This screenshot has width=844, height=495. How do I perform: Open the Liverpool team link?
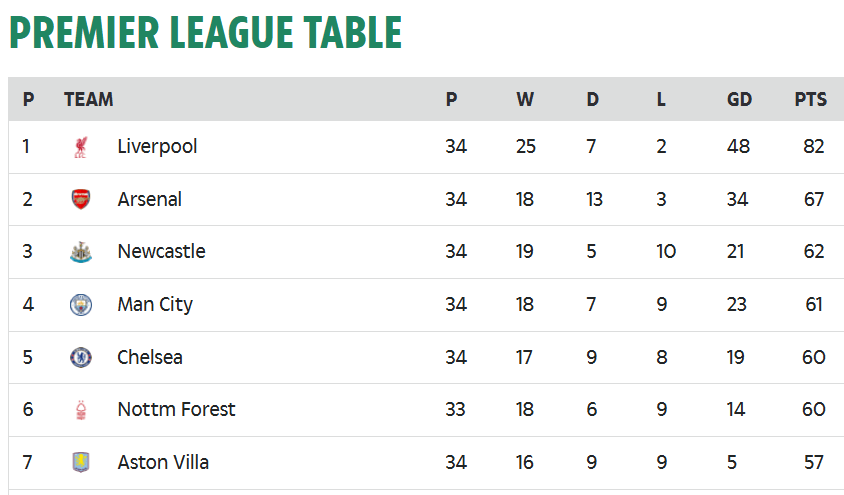pyautogui.click(x=157, y=146)
